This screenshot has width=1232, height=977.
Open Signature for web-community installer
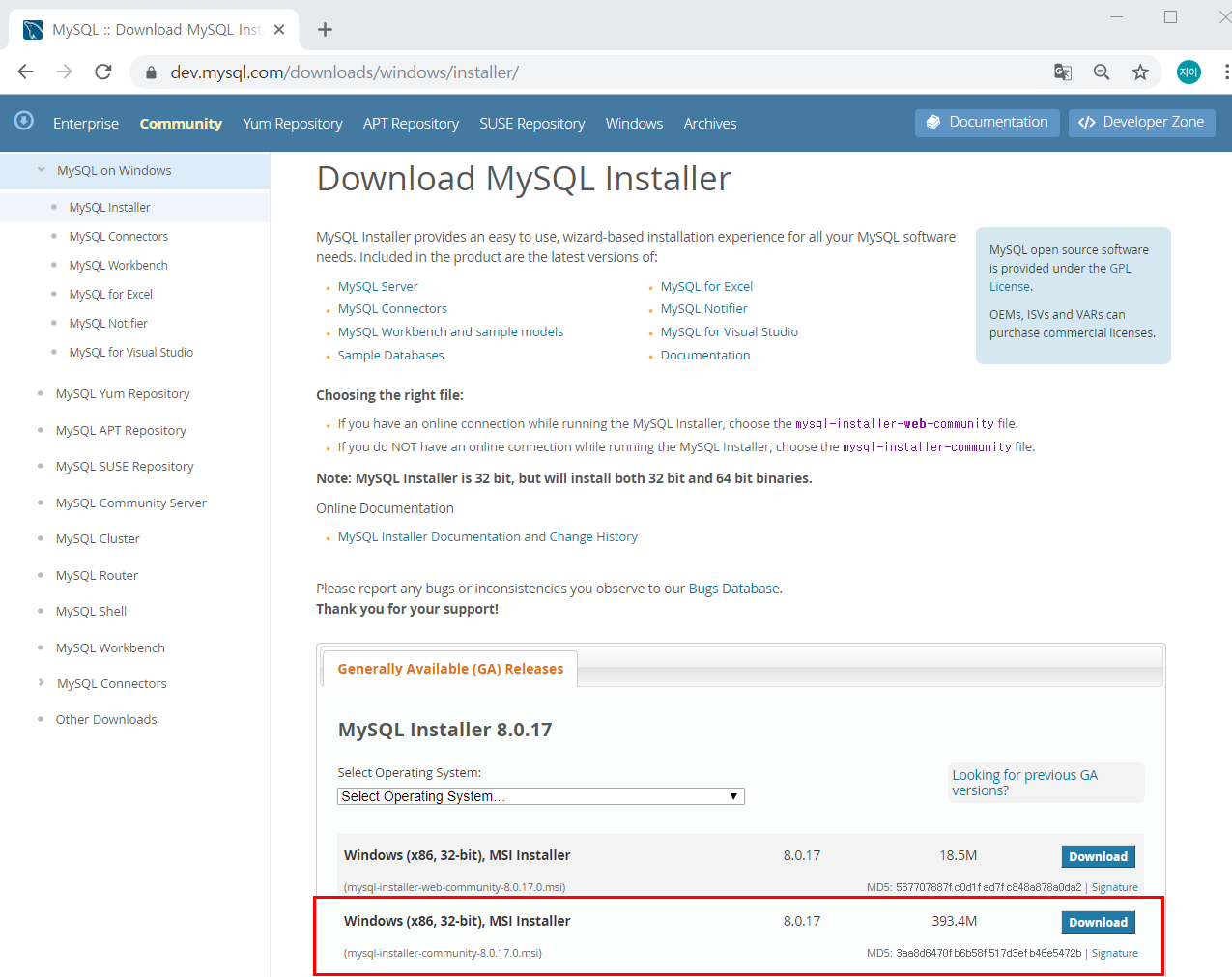point(1114,888)
